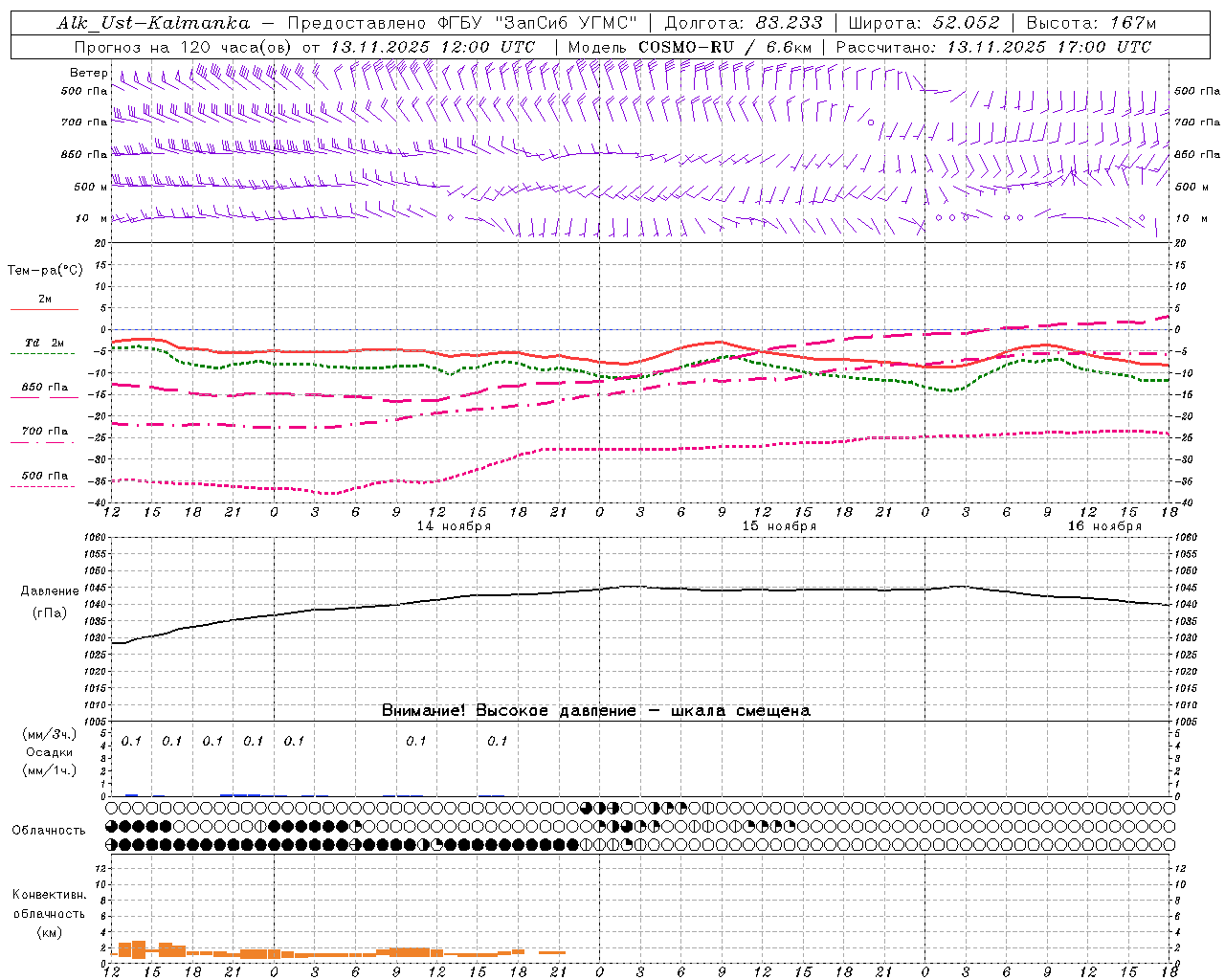Click the 1005 value on right pressure axis

[x=1185, y=722]
